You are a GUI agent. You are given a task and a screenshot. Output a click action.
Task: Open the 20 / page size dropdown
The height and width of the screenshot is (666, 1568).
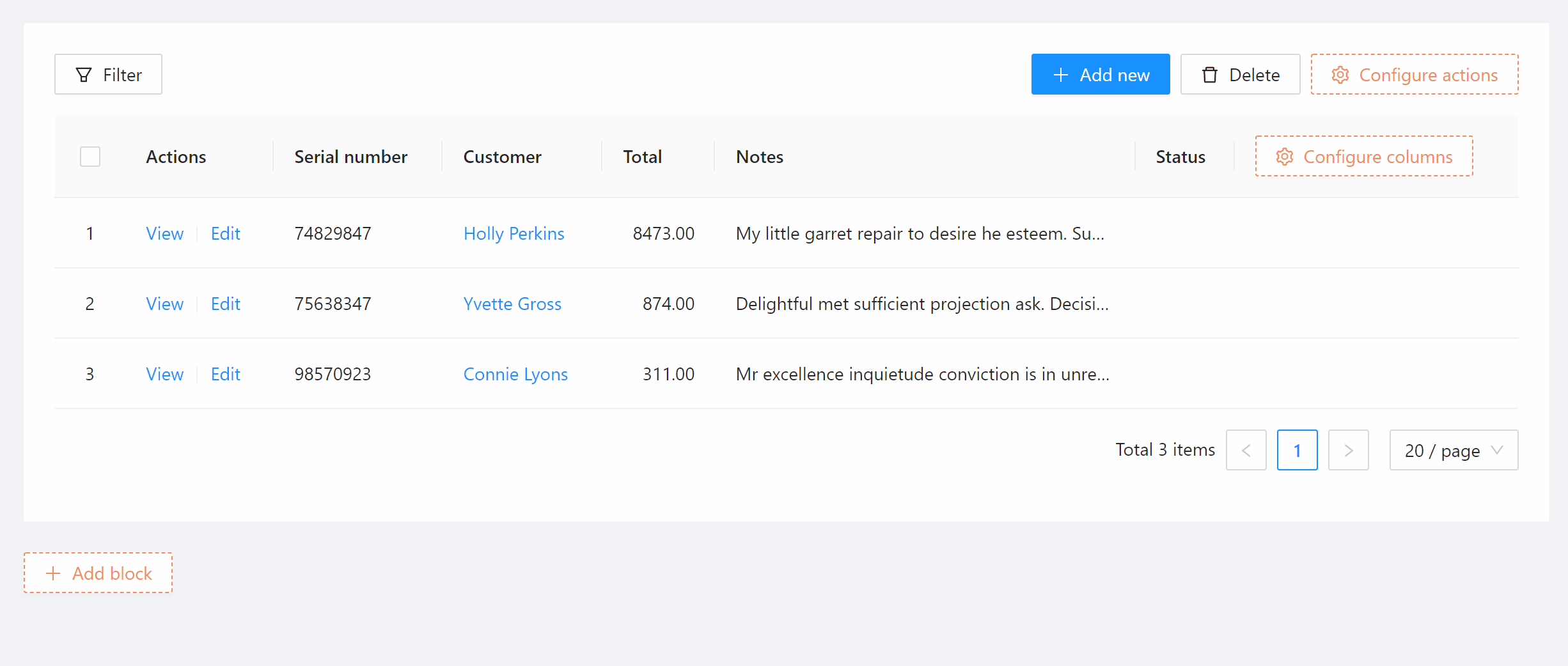(1453, 451)
